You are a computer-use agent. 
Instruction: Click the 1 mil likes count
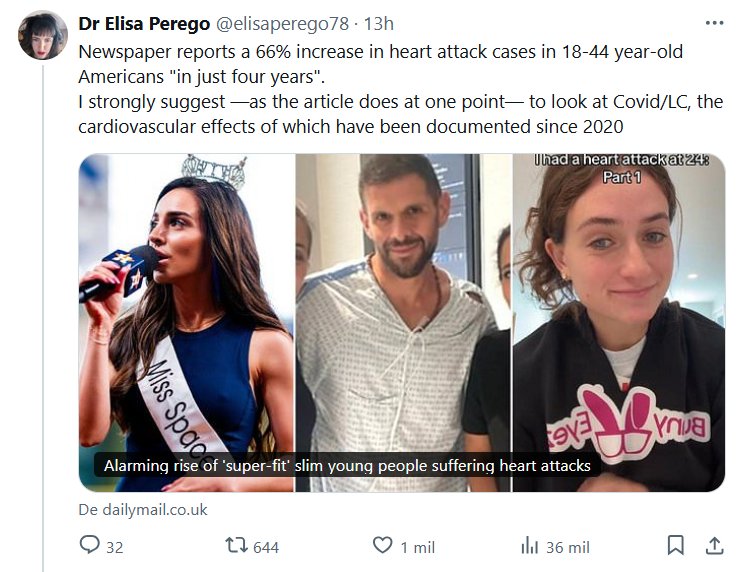(x=417, y=547)
